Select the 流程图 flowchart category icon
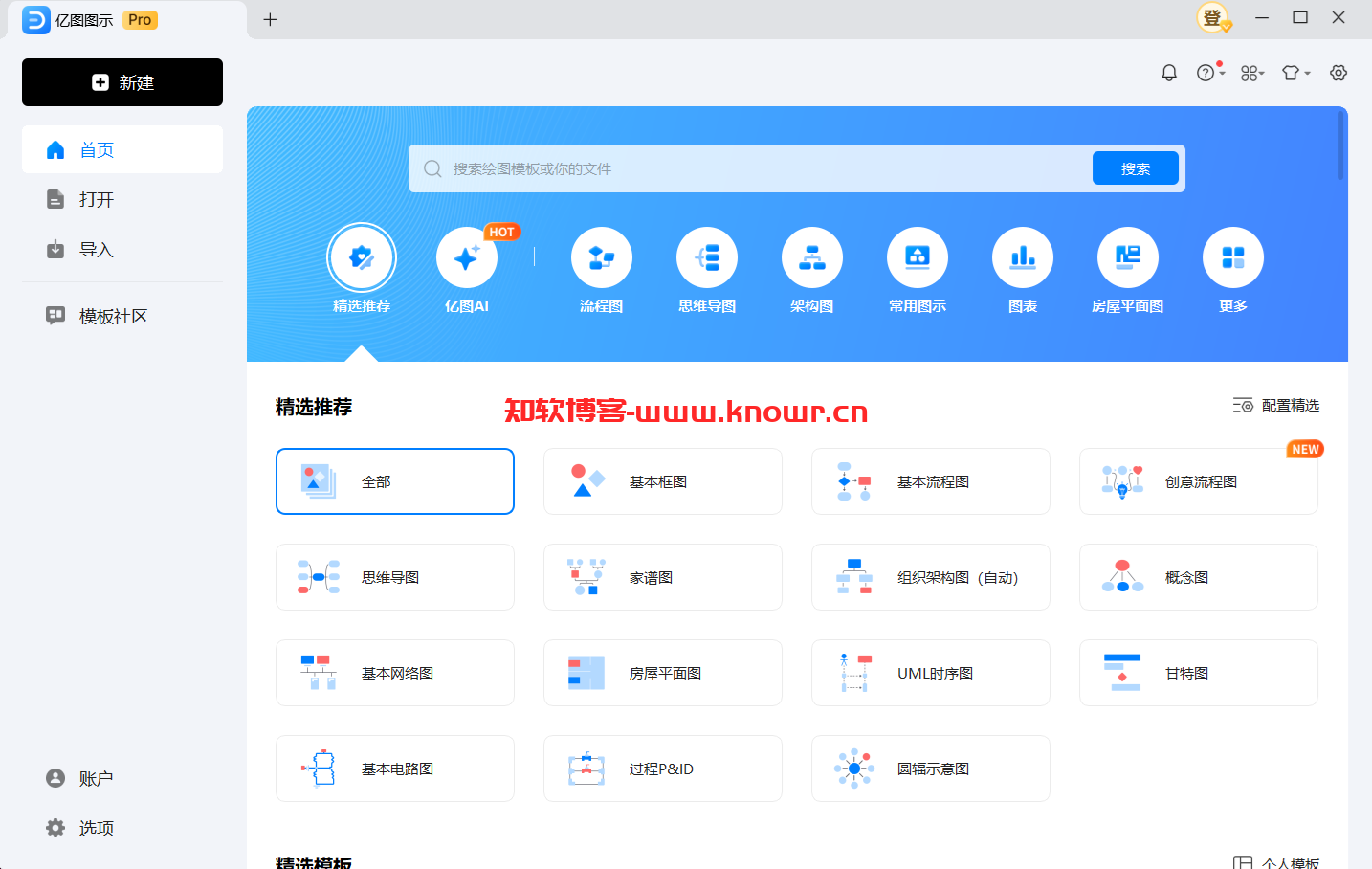 [602, 257]
